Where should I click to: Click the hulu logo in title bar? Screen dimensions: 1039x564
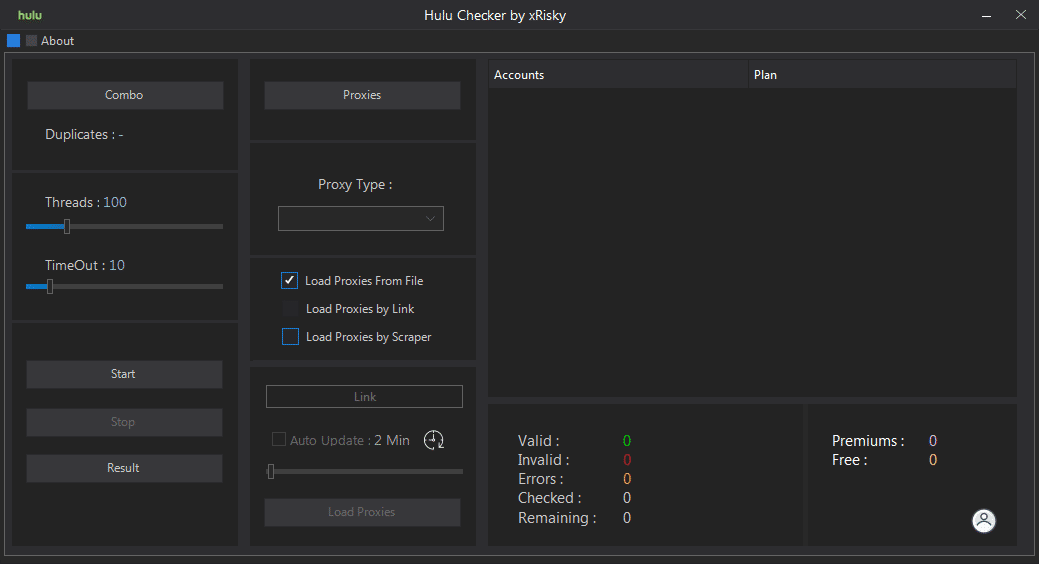pos(30,15)
